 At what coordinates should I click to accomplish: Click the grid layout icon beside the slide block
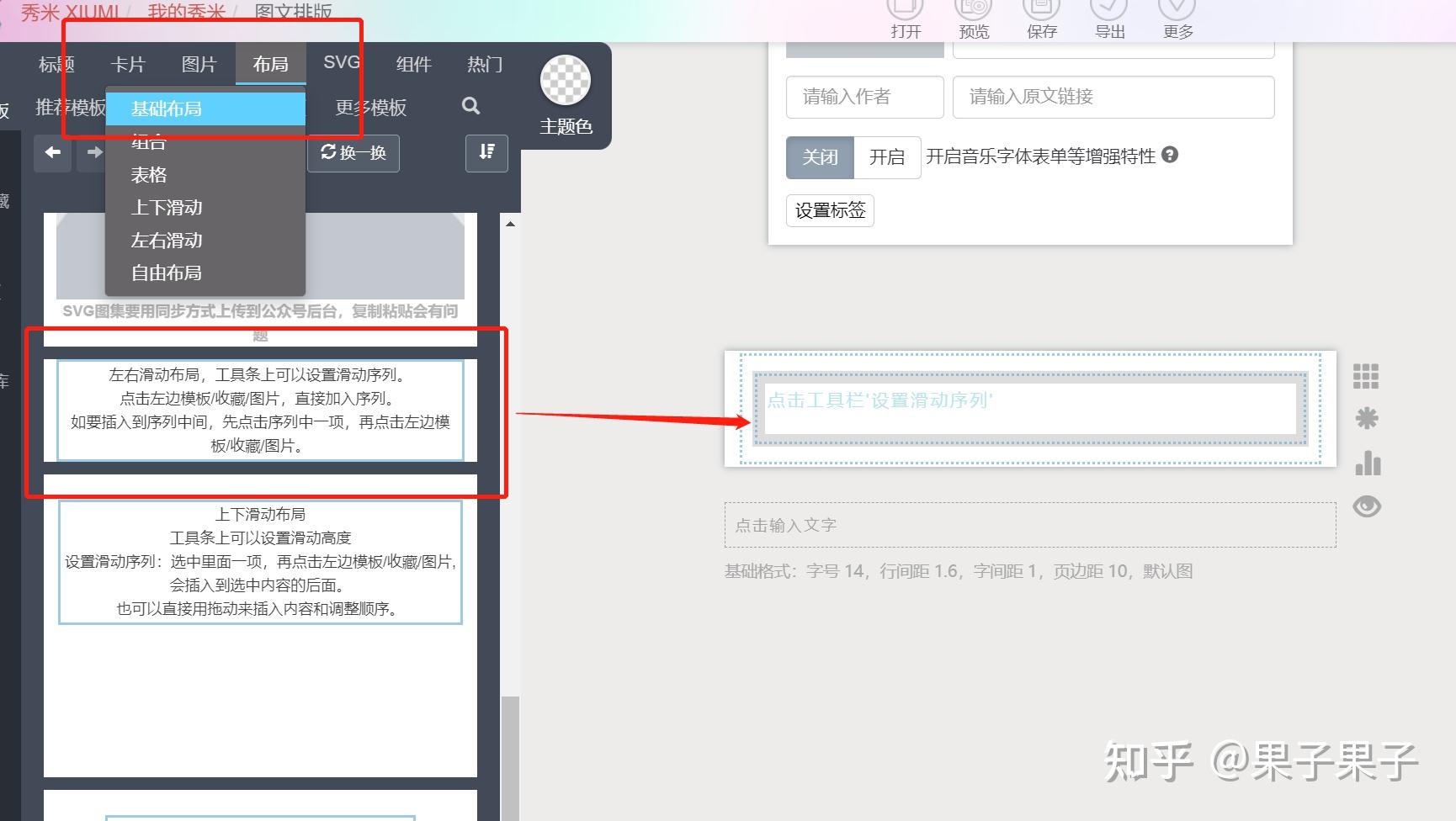click(x=1367, y=376)
